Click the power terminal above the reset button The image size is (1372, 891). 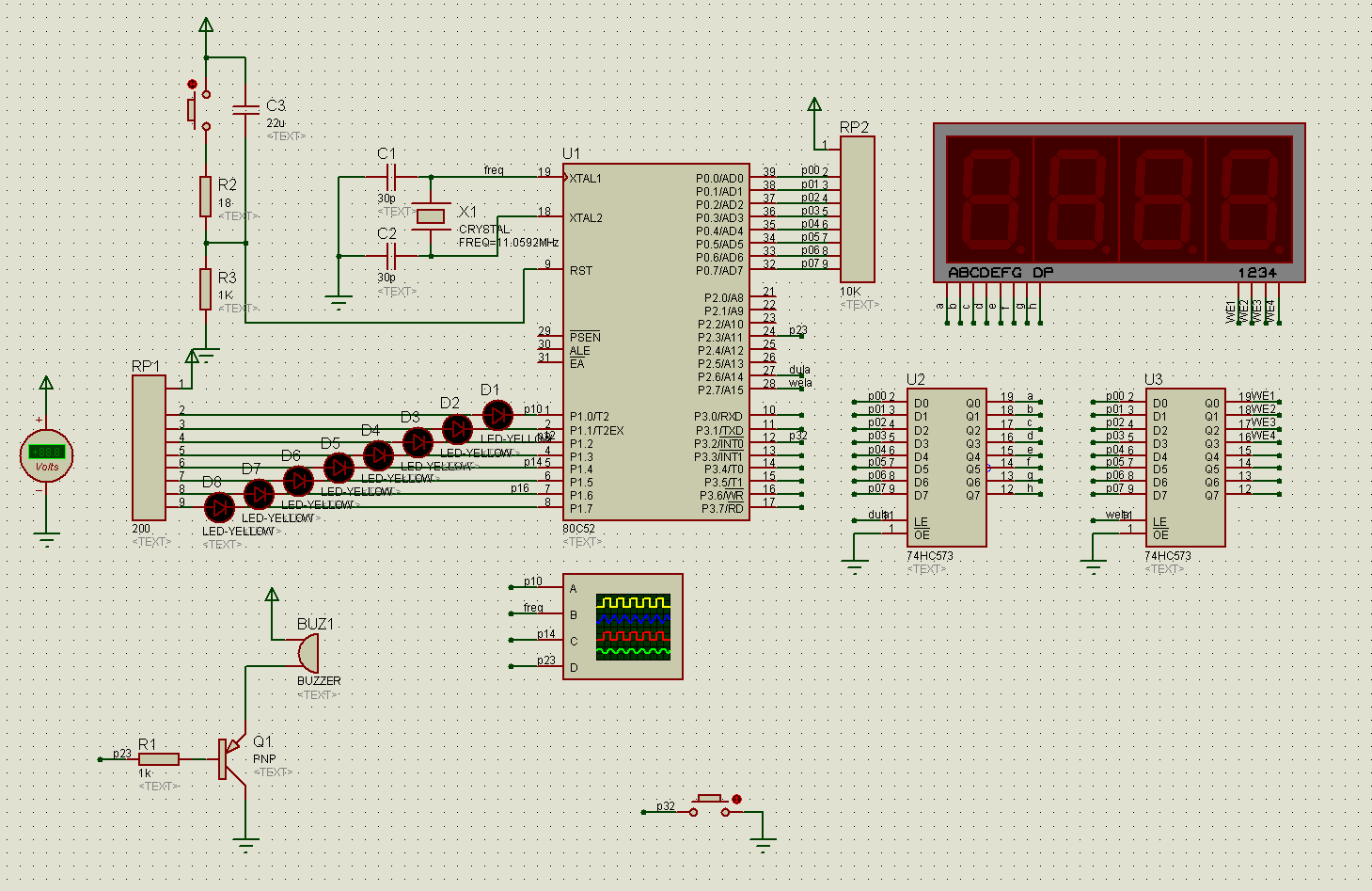[206, 24]
